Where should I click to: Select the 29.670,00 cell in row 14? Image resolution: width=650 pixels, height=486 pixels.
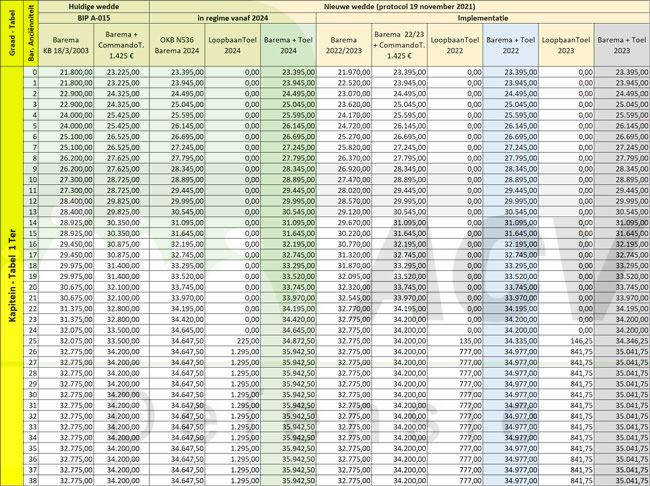[344, 223]
